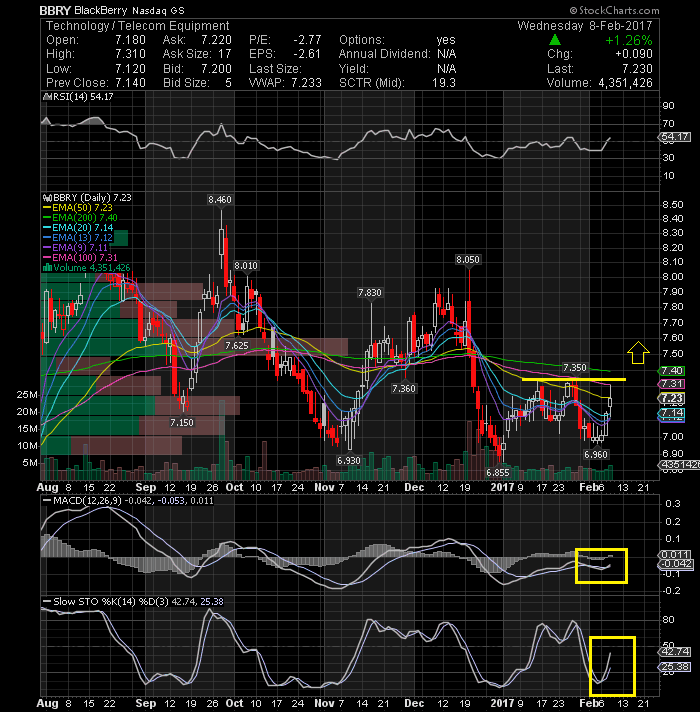
Task: Click the 8.460 price high label
Action: coord(220,199)
